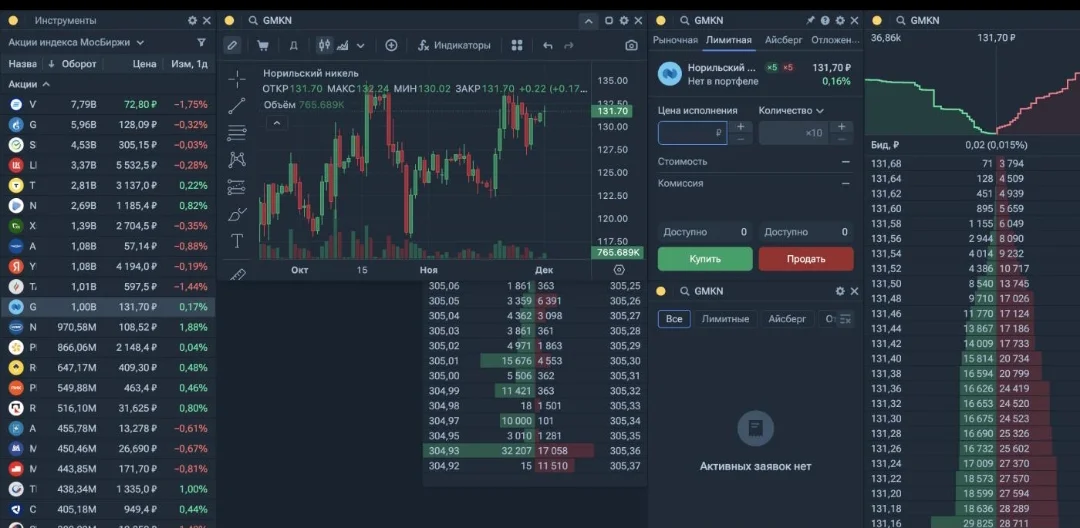Viewport: 1080px width, 528px height.
Task: Select the red ×5 leverage badge
Action: point(788,67)
